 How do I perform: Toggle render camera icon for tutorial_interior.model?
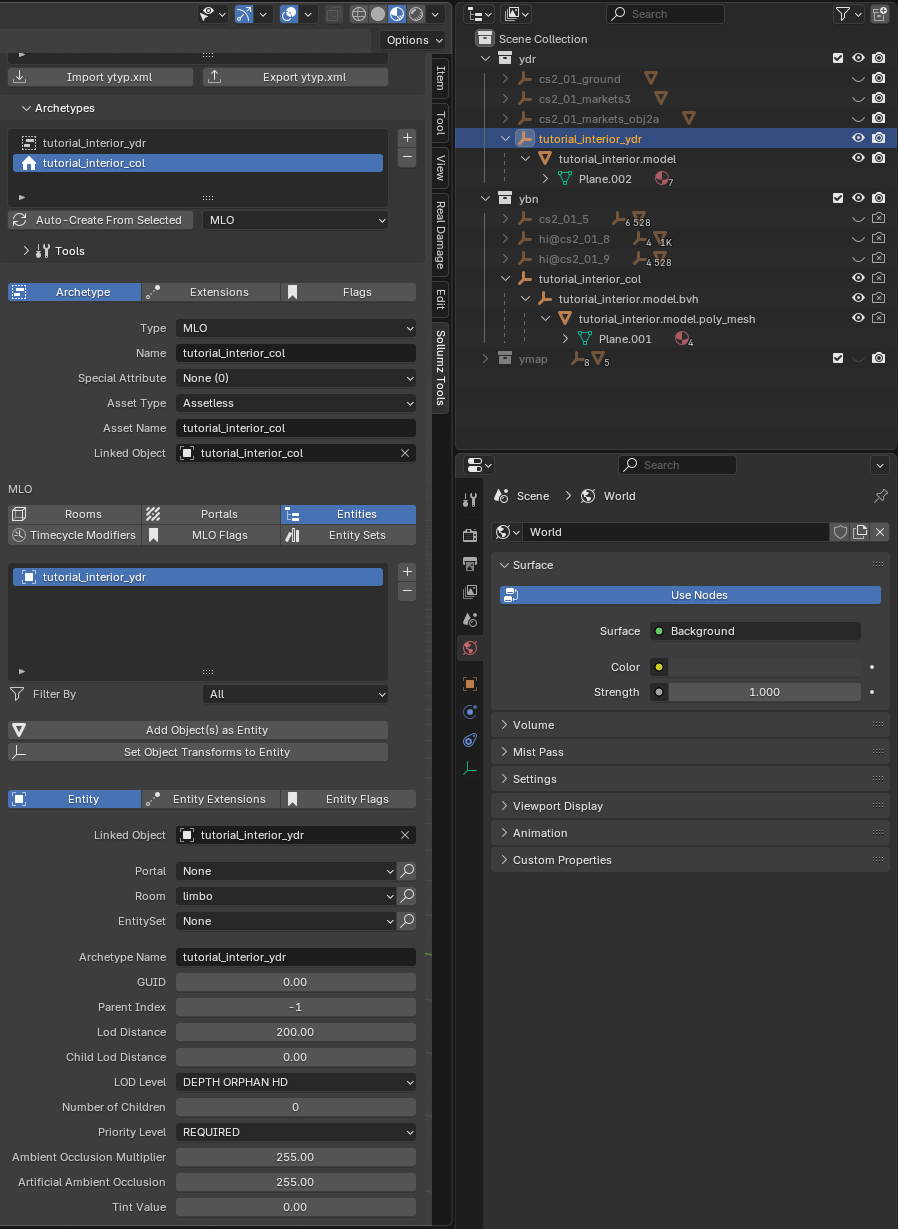(878, 158)
